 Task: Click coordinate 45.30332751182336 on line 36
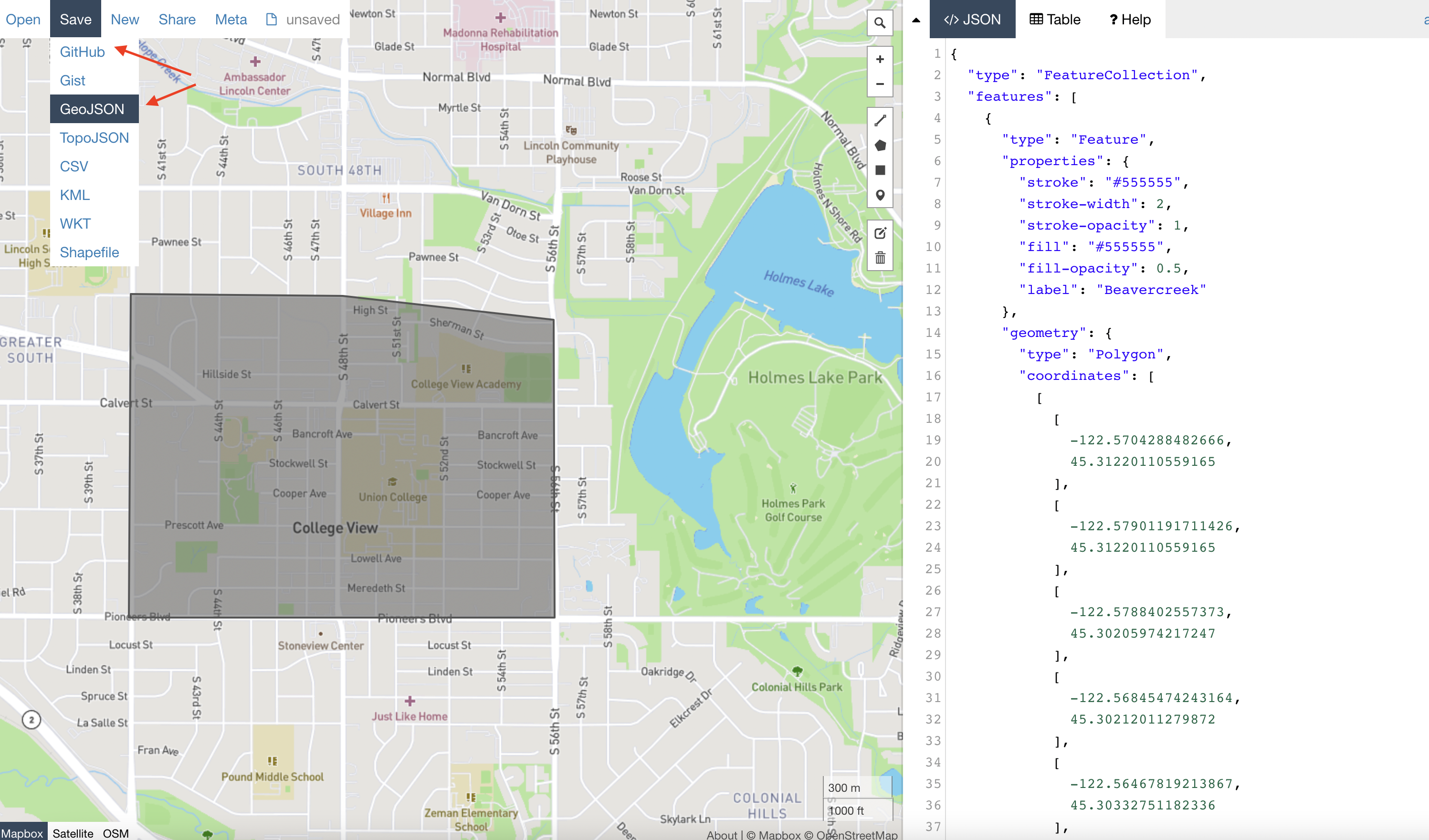click(1143, 806)
